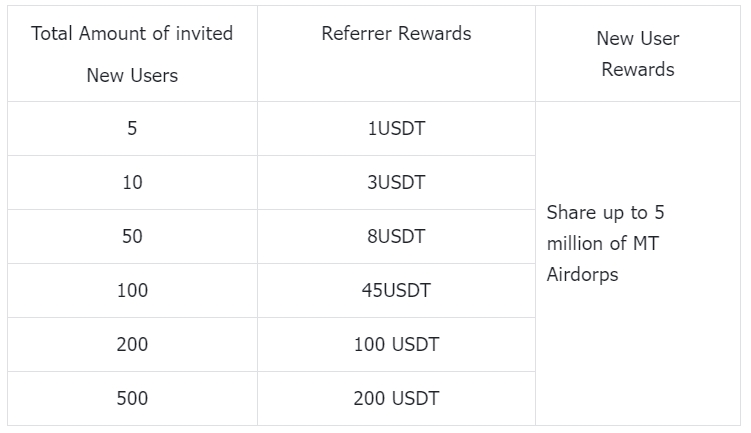Viewport: 751px width, 433px height.
Task: Click the 'Share up to 5' text line
Action: (605, 213)
